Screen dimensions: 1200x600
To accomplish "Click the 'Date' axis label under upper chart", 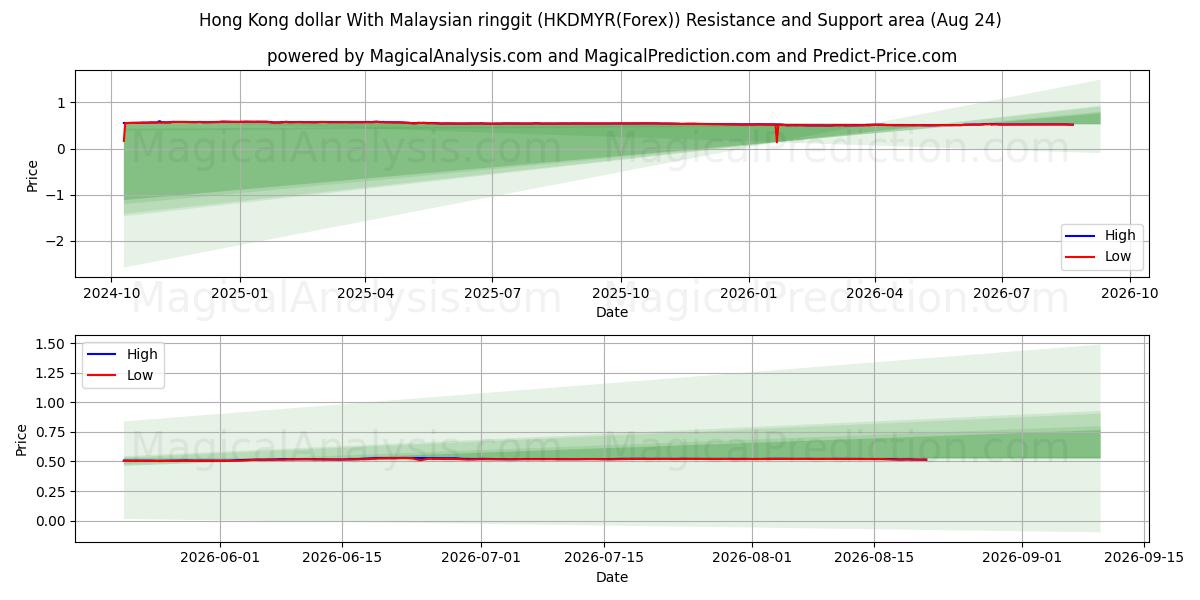I will [x=612, y=312].
